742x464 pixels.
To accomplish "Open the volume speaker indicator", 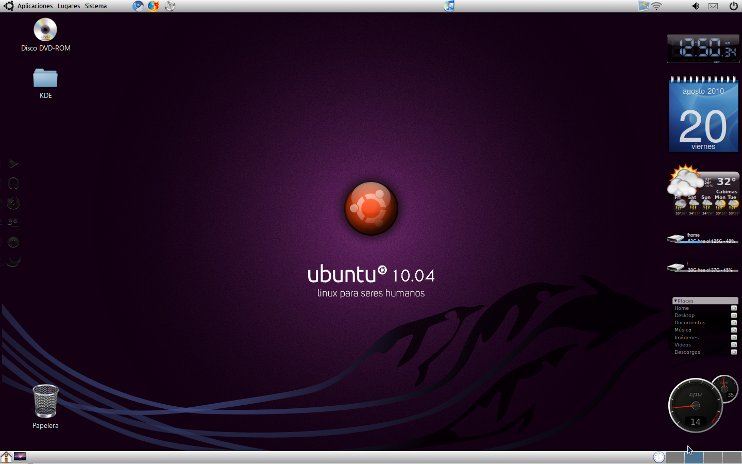I will (x=696, y=6).
